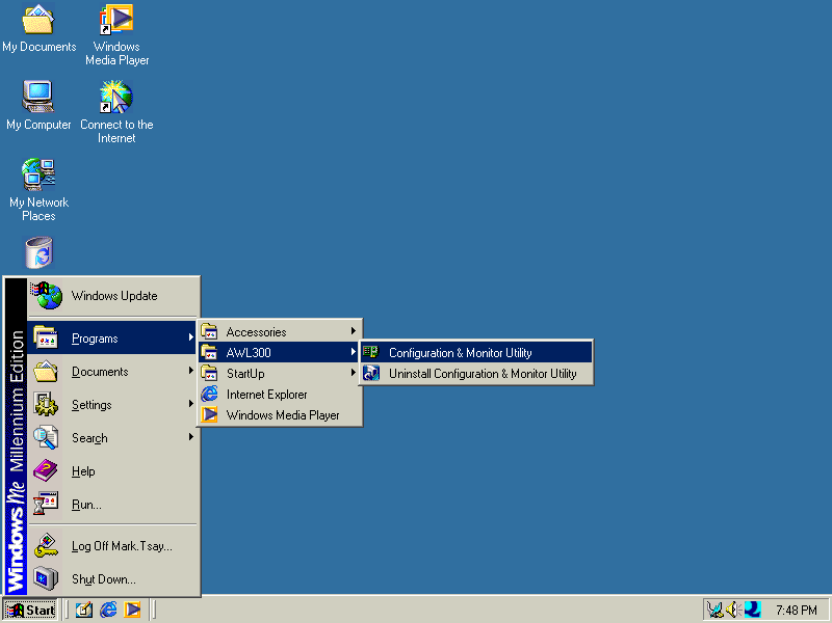Screen dimensions: 832x623
Task: Choose Shut Down... from the Start menu
Action: [113, 578]
